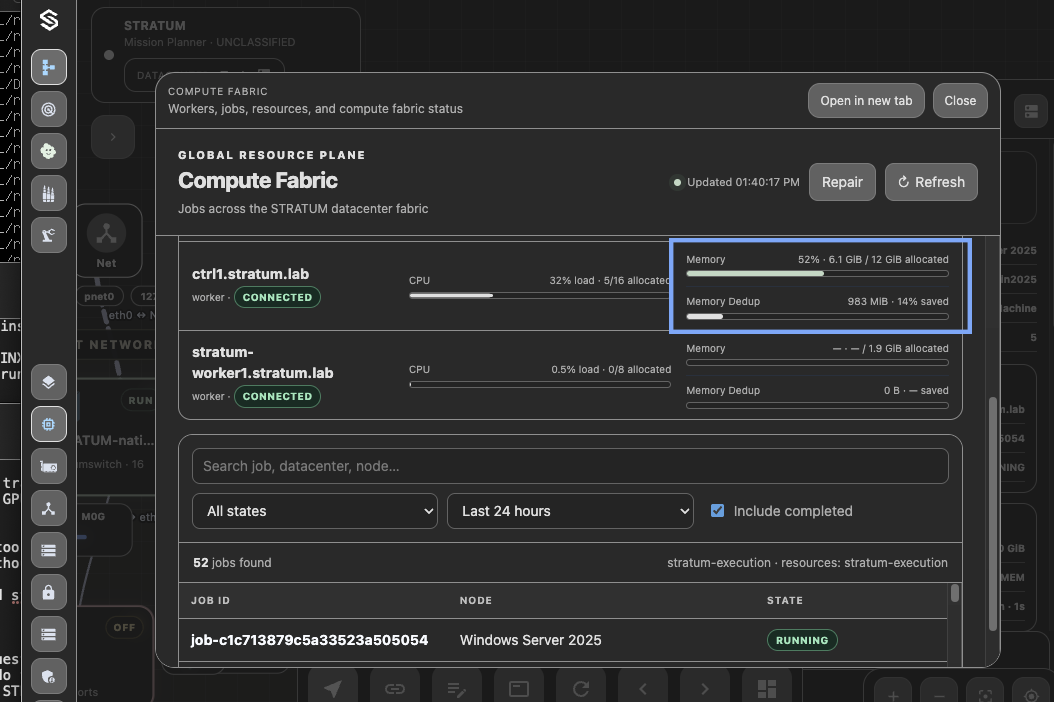The image size is (1054, 702).
Task: Click the crosshair center icon on the canvas
Action: [x=1031, y=695]
